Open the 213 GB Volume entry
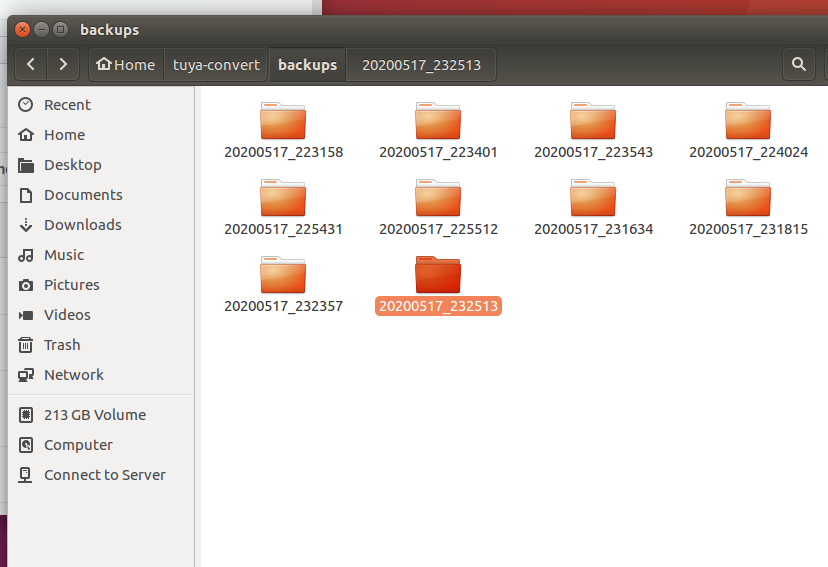Viewport: 828px width, 567px height. [x=101, y=415]
